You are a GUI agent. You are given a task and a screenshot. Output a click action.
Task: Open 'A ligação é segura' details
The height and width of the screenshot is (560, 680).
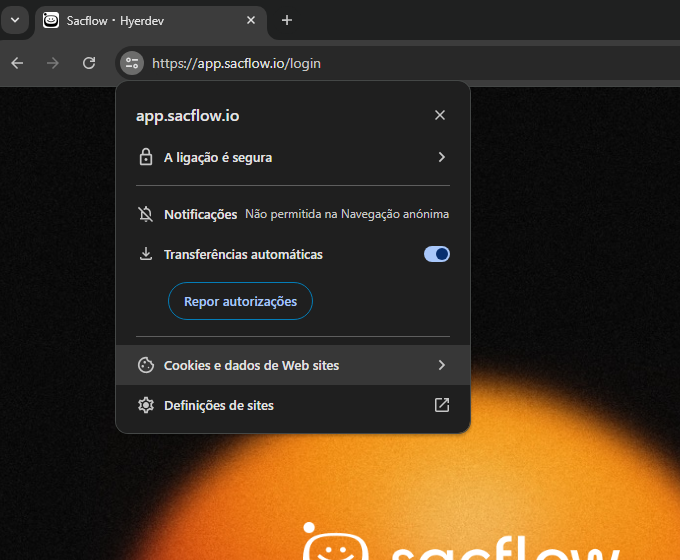[293, 157]
